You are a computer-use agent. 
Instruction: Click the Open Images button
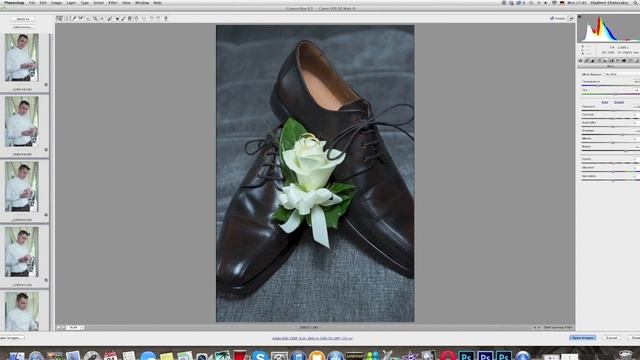pos(582,338)
